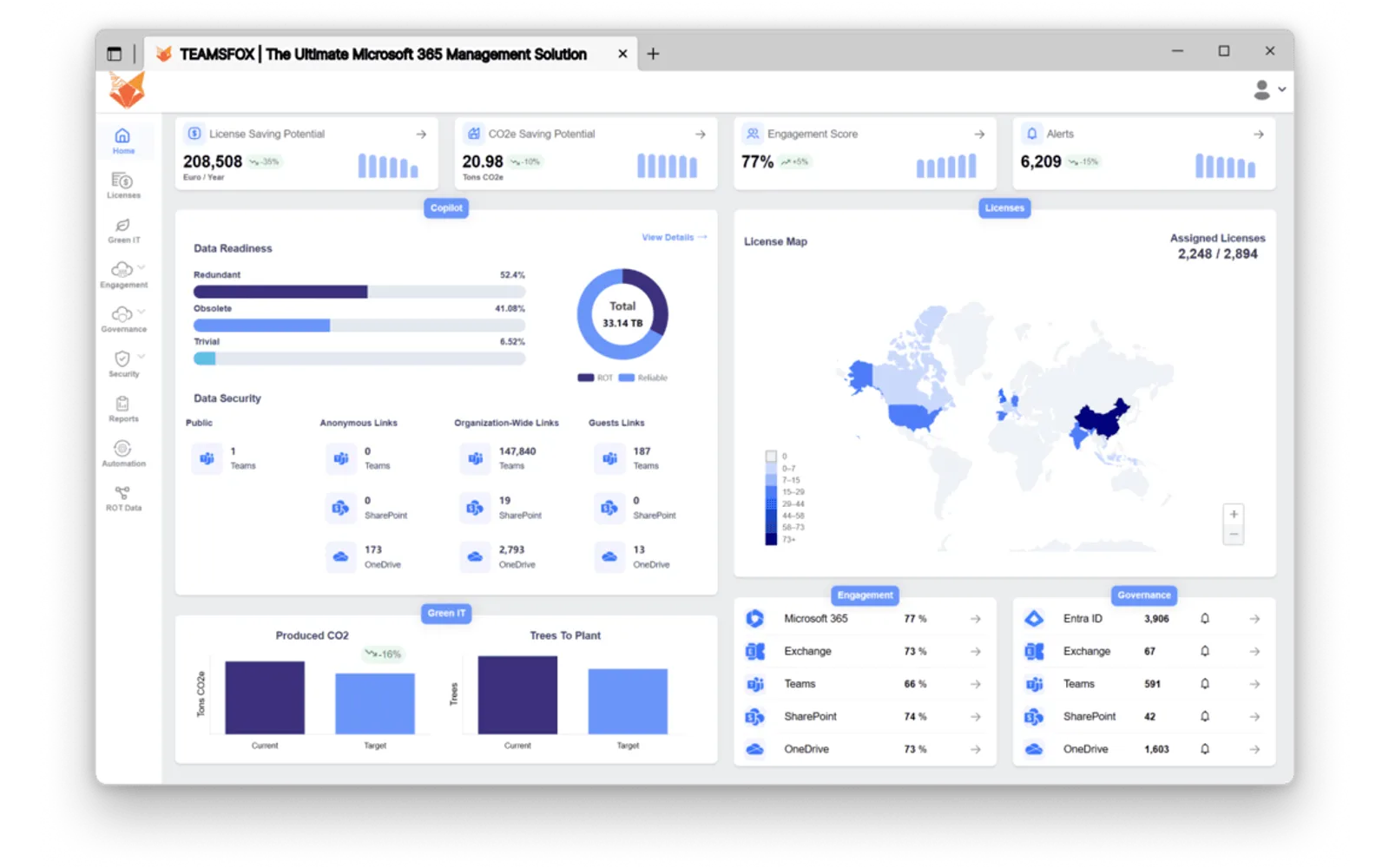Click the Engagement section badge
This screenshot has width=1389, height=868.
click(865, 595)
